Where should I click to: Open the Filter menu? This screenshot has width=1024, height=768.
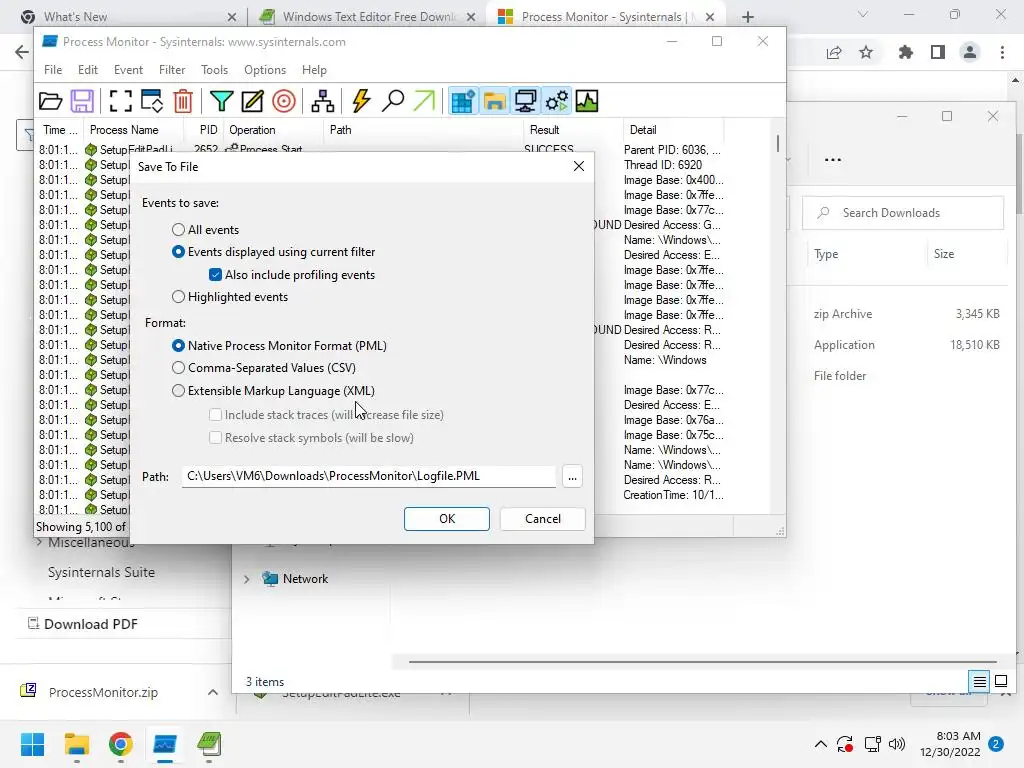pyautogui.click(x=172, y=70)
